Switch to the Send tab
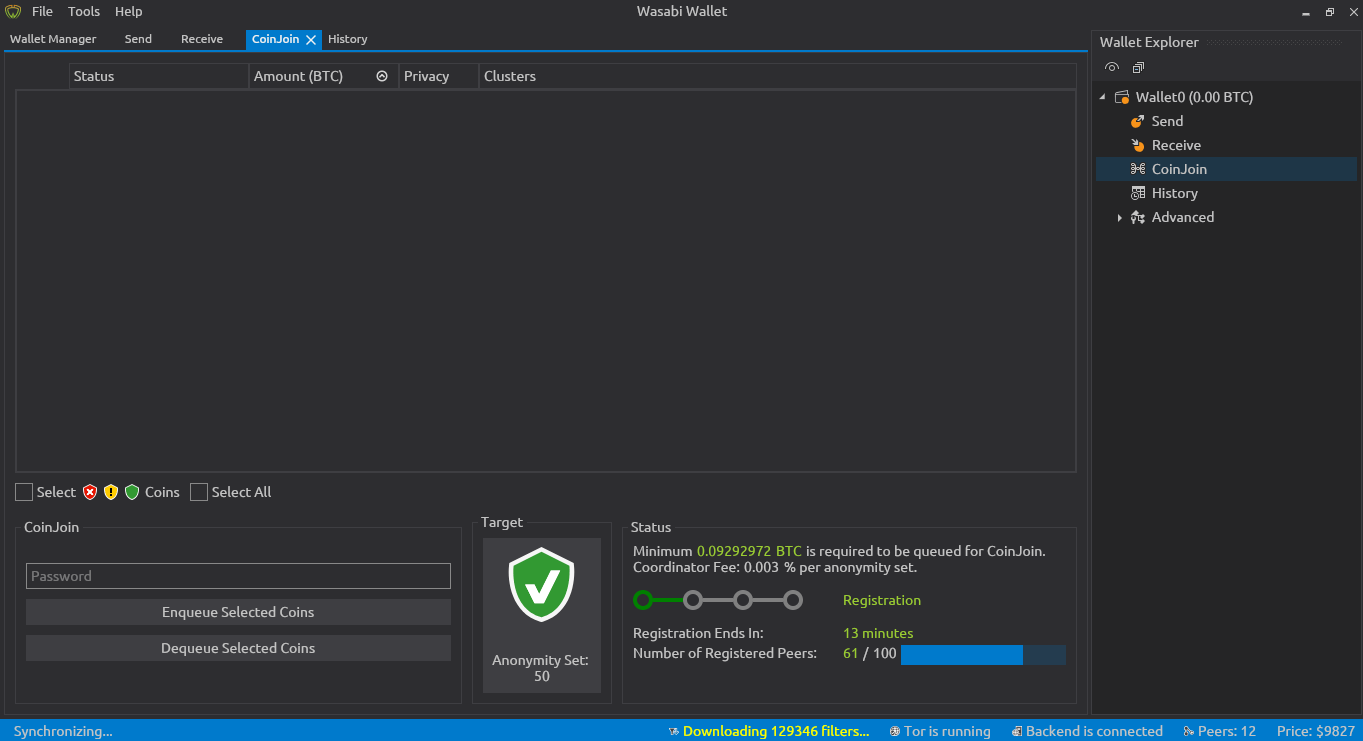Image resolution: width=1363 pixels, height=741 pixels. (138, 39)
